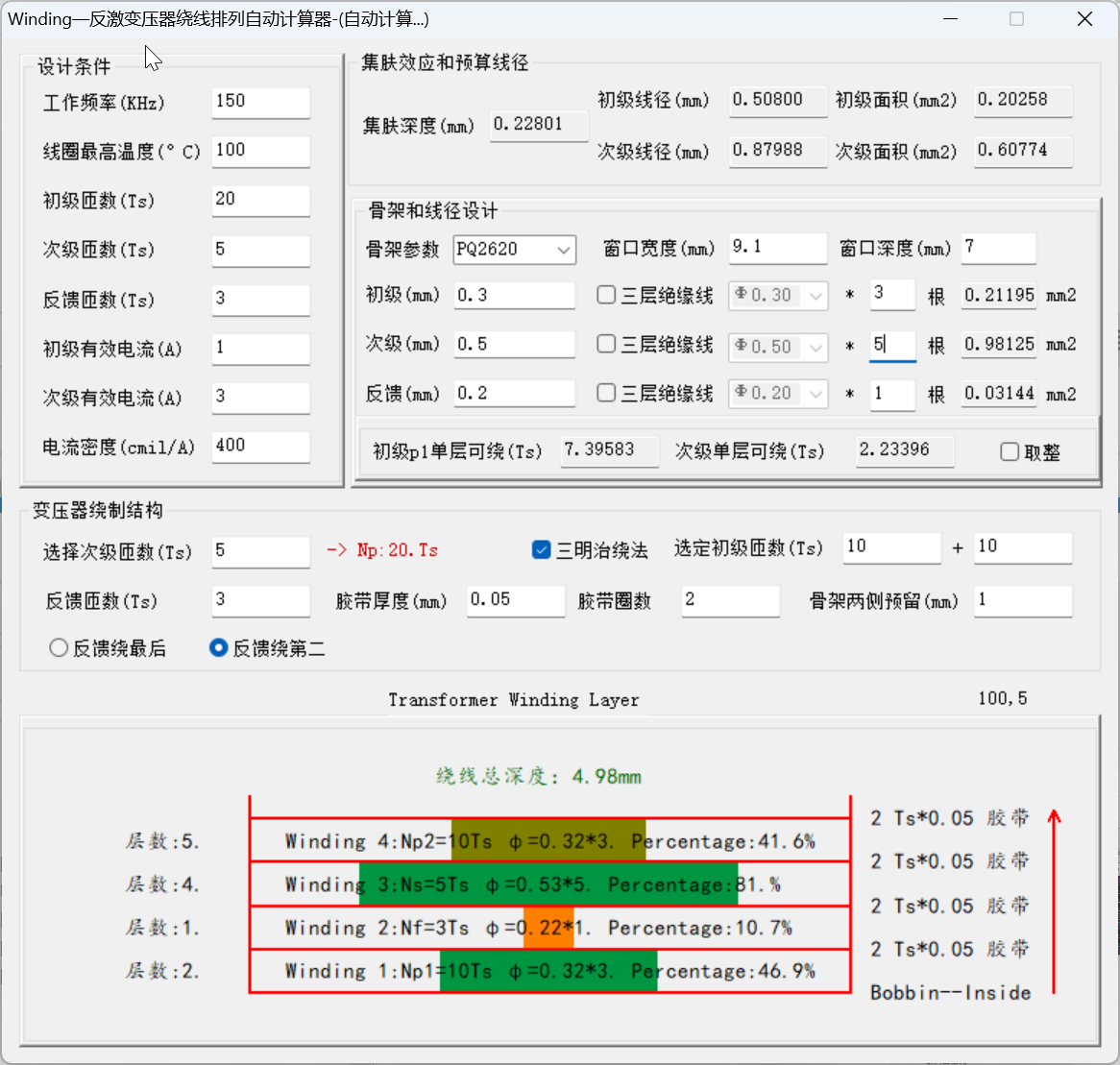Uncheck the 三明治绕法 sandwich winding option
The width and height of the screenshot is (1120, 1065).
[x=541, y=549]
